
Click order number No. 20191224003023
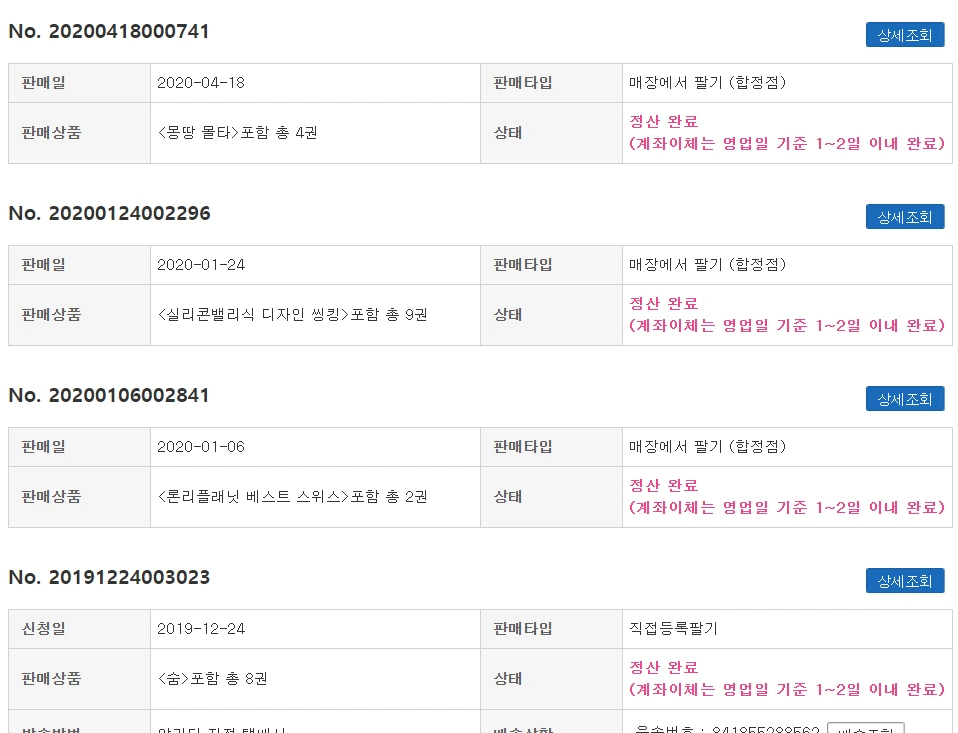109,577
